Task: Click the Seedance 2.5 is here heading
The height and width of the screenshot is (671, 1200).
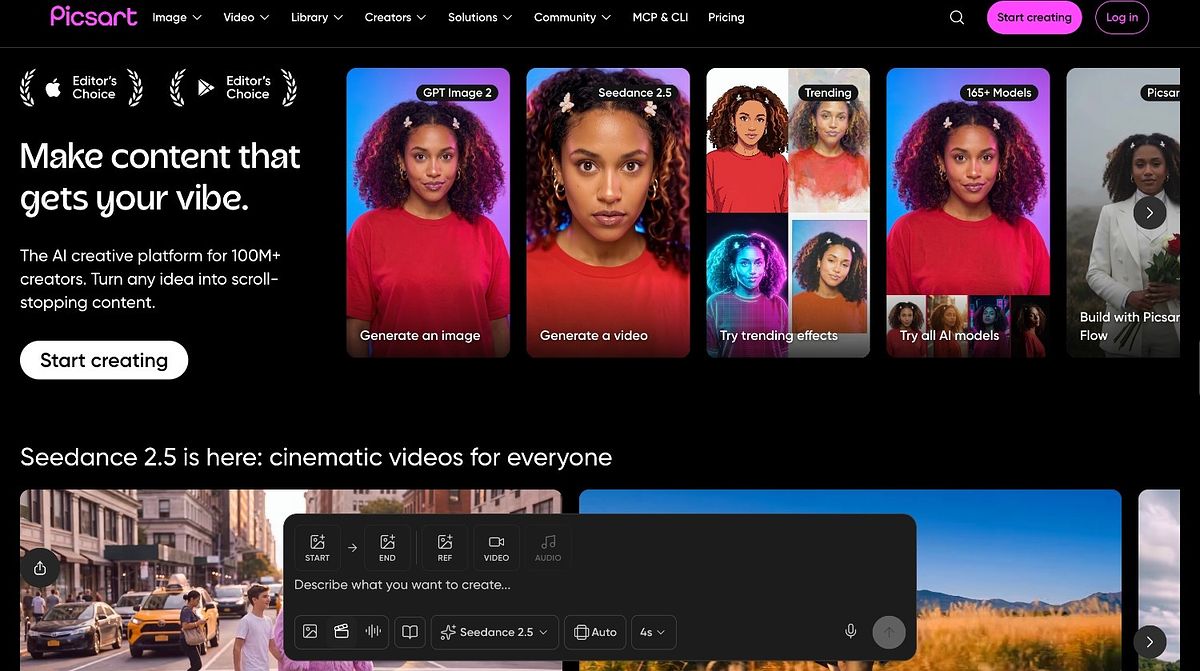Action: pos(316,457)
